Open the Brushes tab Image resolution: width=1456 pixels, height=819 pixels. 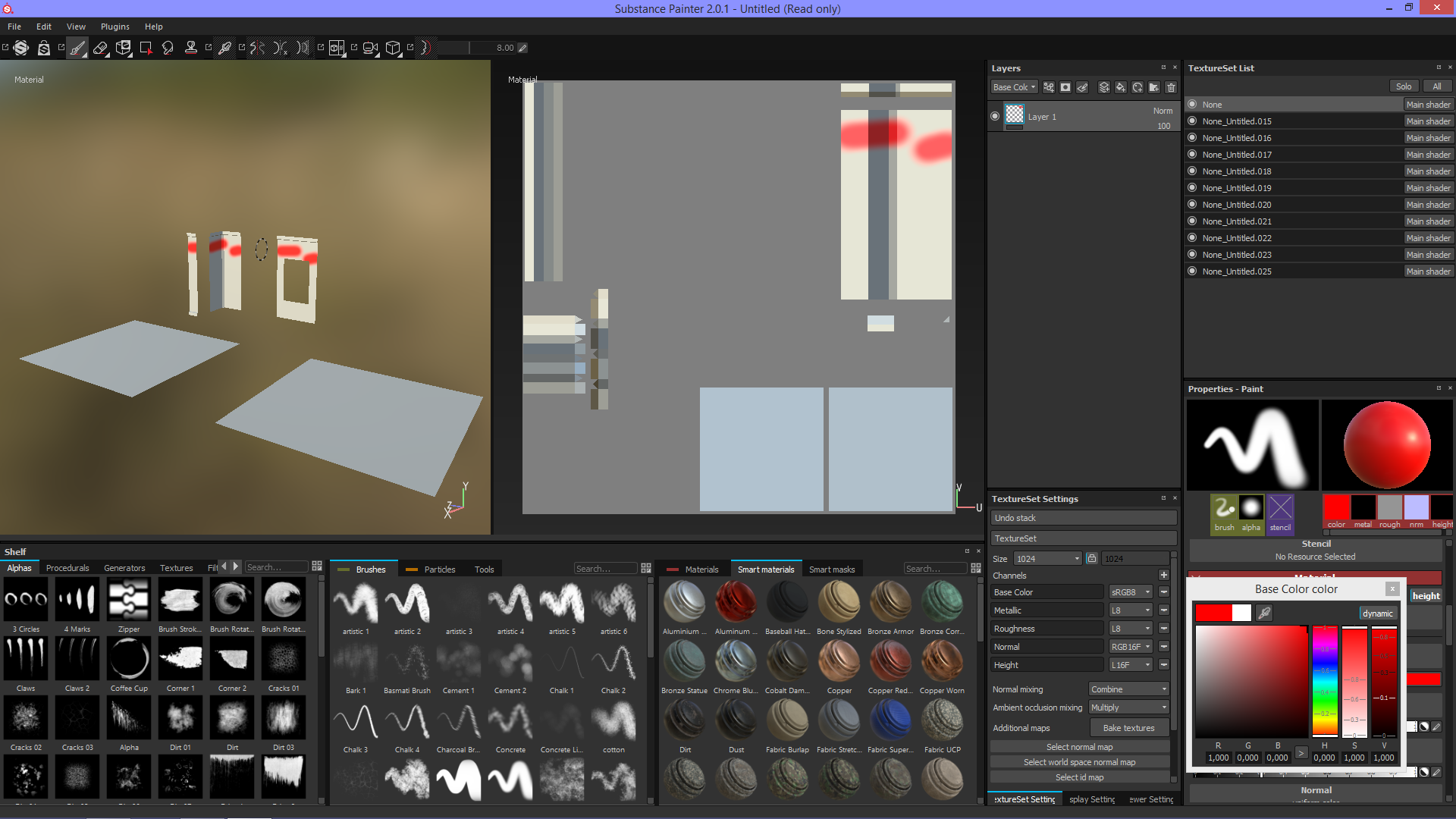tap(372, 569)
